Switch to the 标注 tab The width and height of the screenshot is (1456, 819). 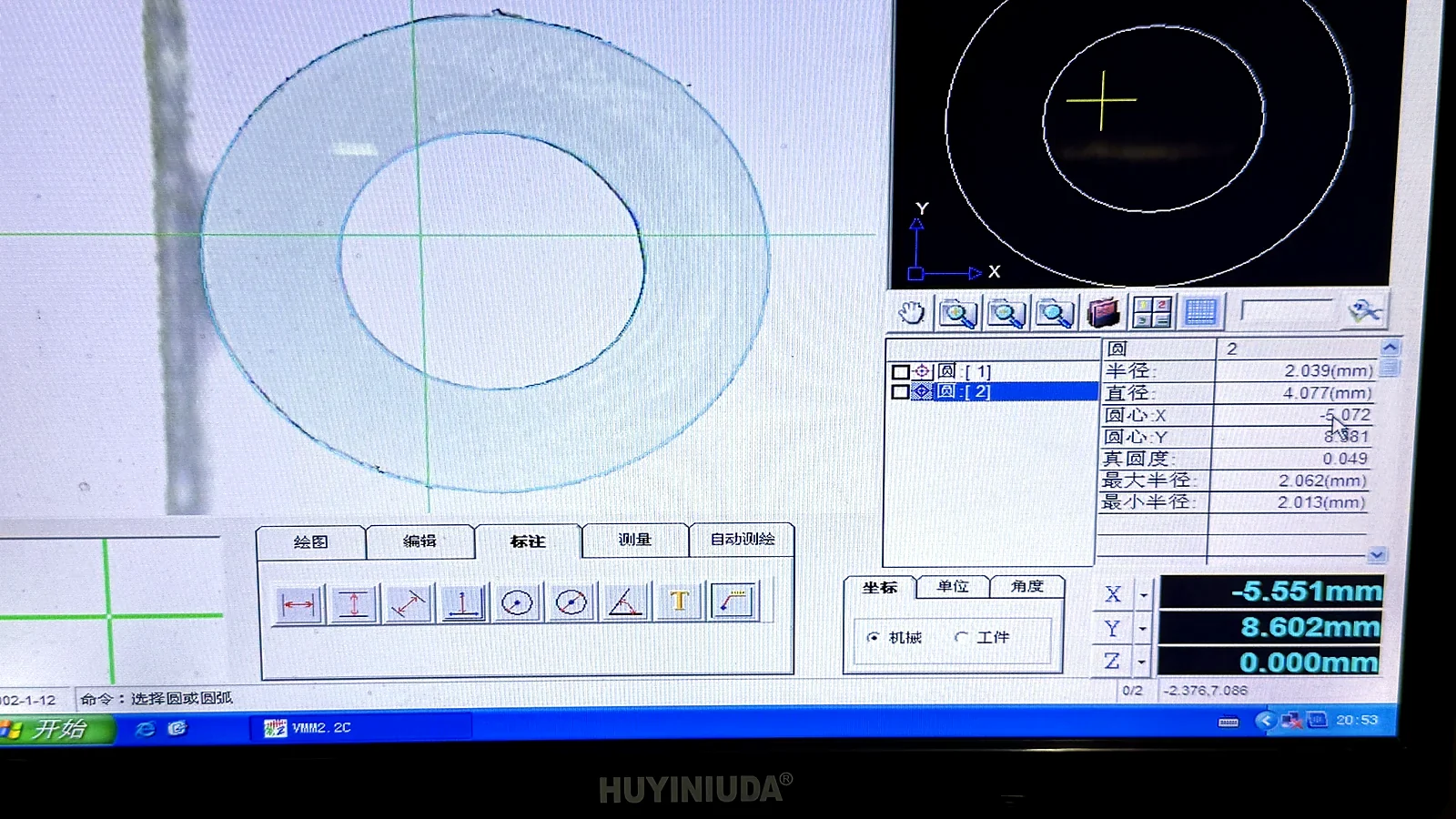528,541
